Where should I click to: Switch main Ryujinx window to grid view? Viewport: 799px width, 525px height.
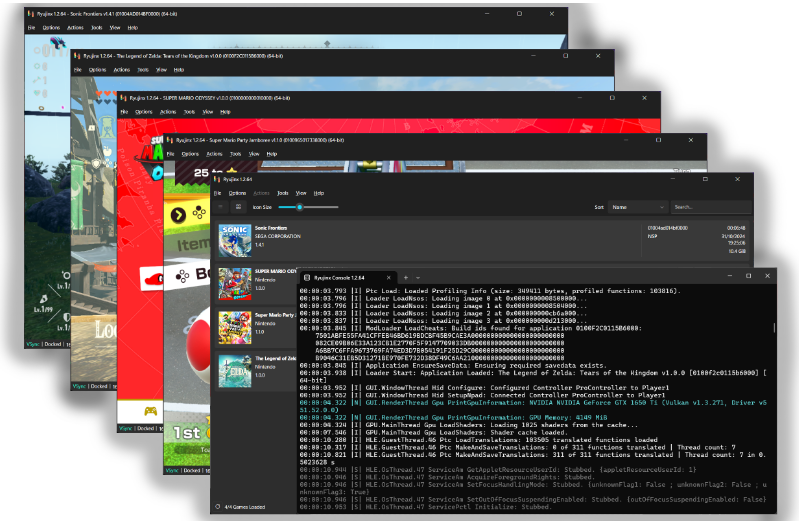[238, 207]
